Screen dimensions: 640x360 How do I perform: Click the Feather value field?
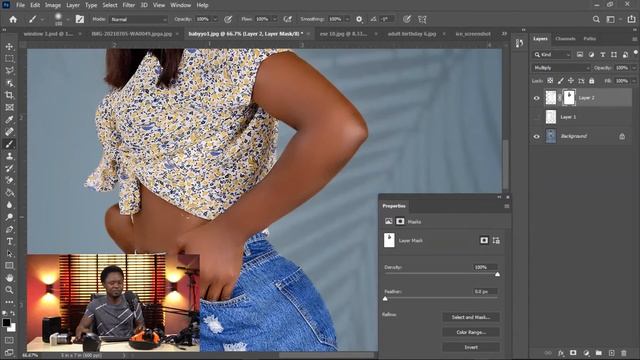coord(485,291)
